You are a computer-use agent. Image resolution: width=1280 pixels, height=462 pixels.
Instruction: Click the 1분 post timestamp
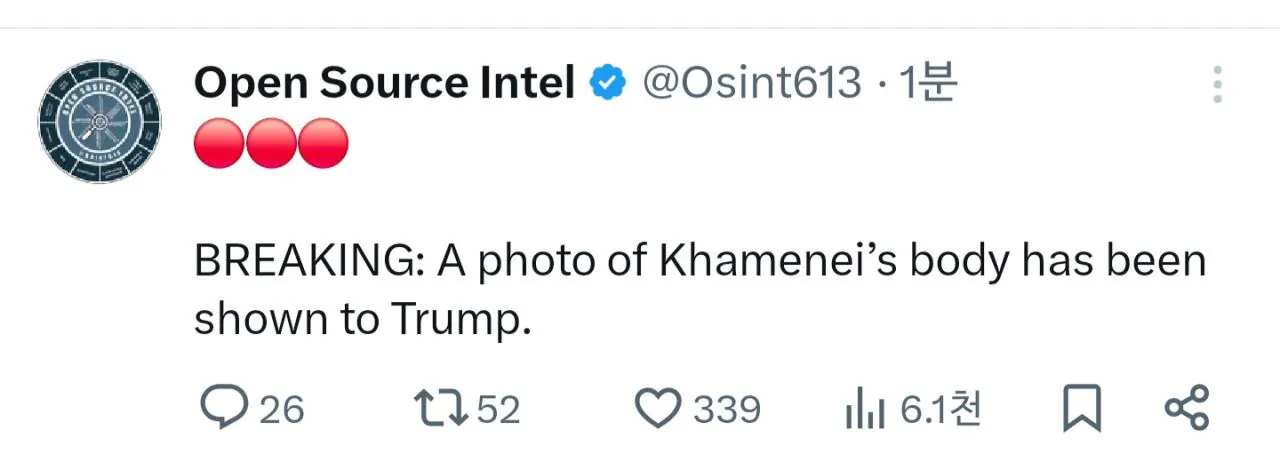928,84
